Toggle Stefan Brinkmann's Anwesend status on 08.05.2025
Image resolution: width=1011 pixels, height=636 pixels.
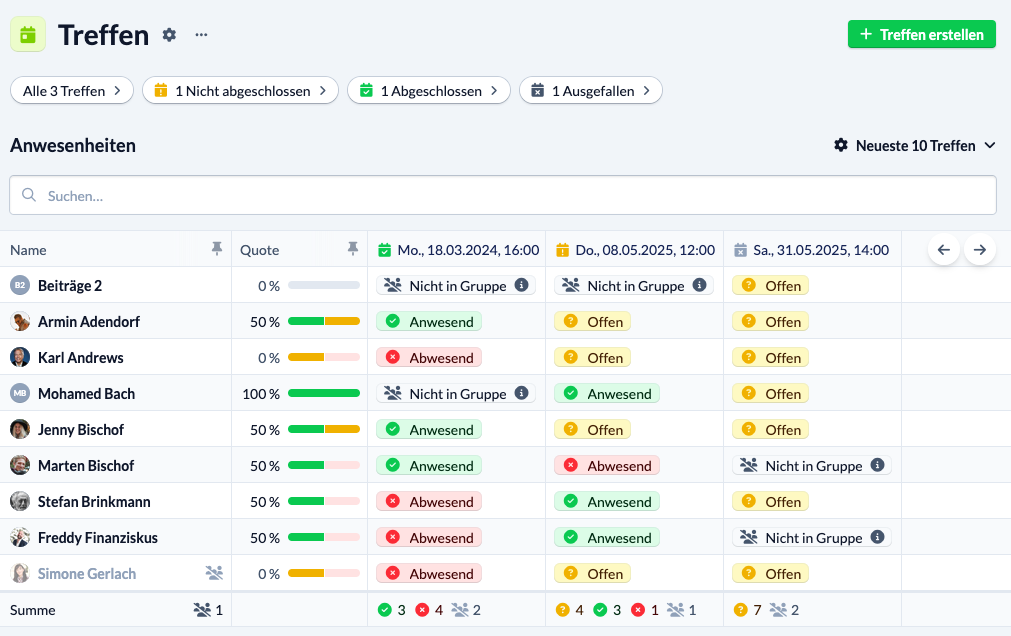pyautogui.click(x=607, y=501)
